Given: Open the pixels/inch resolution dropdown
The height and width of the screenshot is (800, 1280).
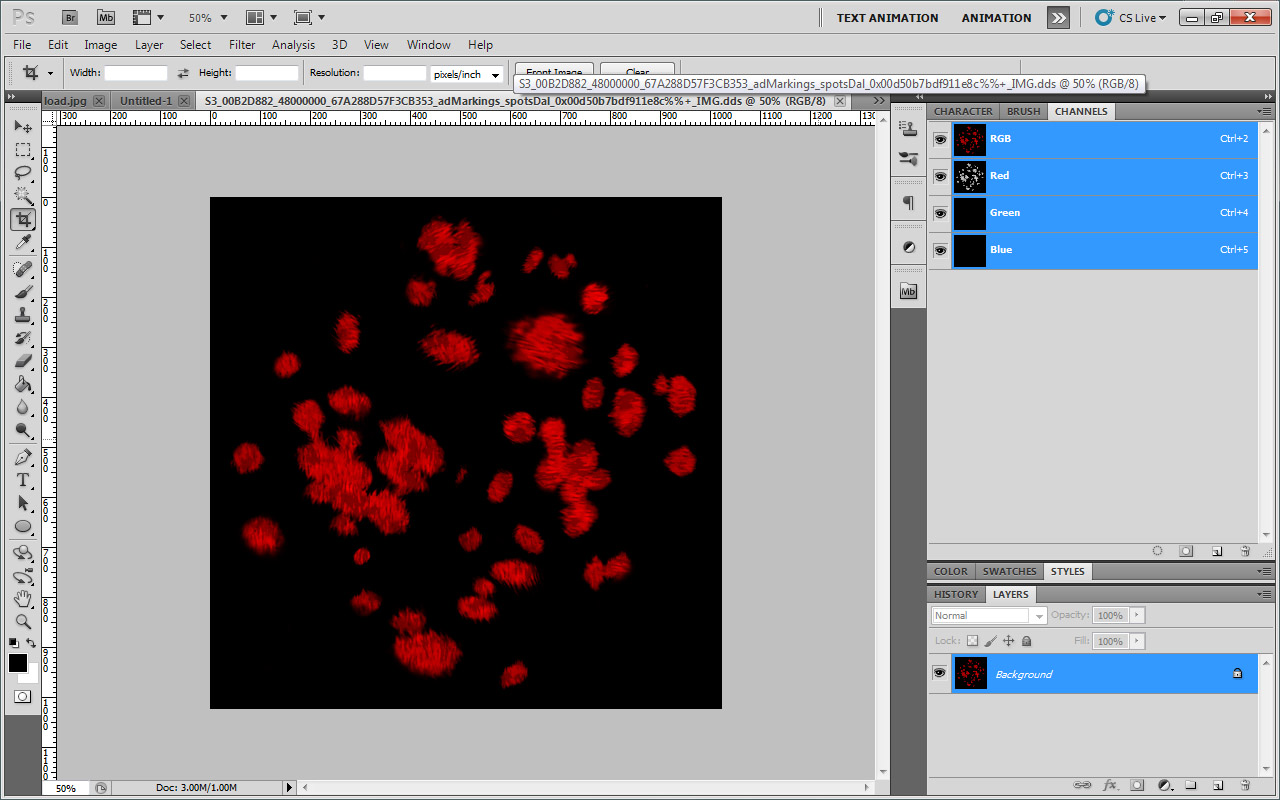Looking at the screenshot, I should 467,74.
